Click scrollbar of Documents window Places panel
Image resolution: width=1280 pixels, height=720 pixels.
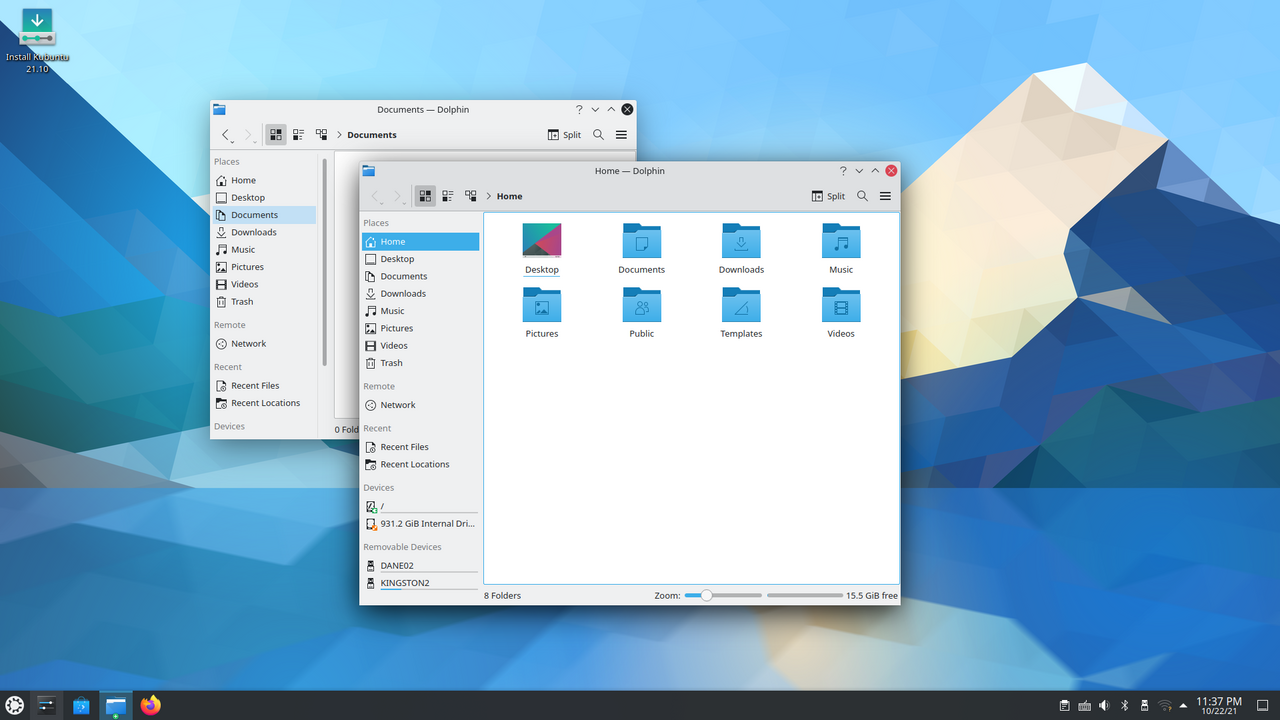[324, 262]
